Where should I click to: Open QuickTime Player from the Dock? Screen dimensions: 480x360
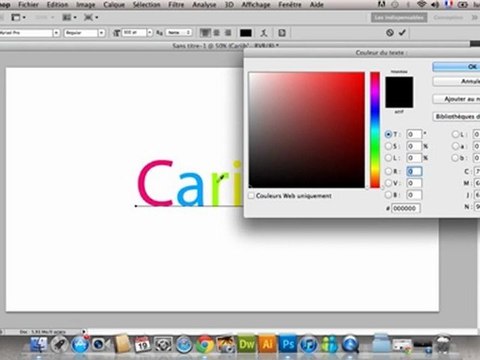tap(350, 344)
